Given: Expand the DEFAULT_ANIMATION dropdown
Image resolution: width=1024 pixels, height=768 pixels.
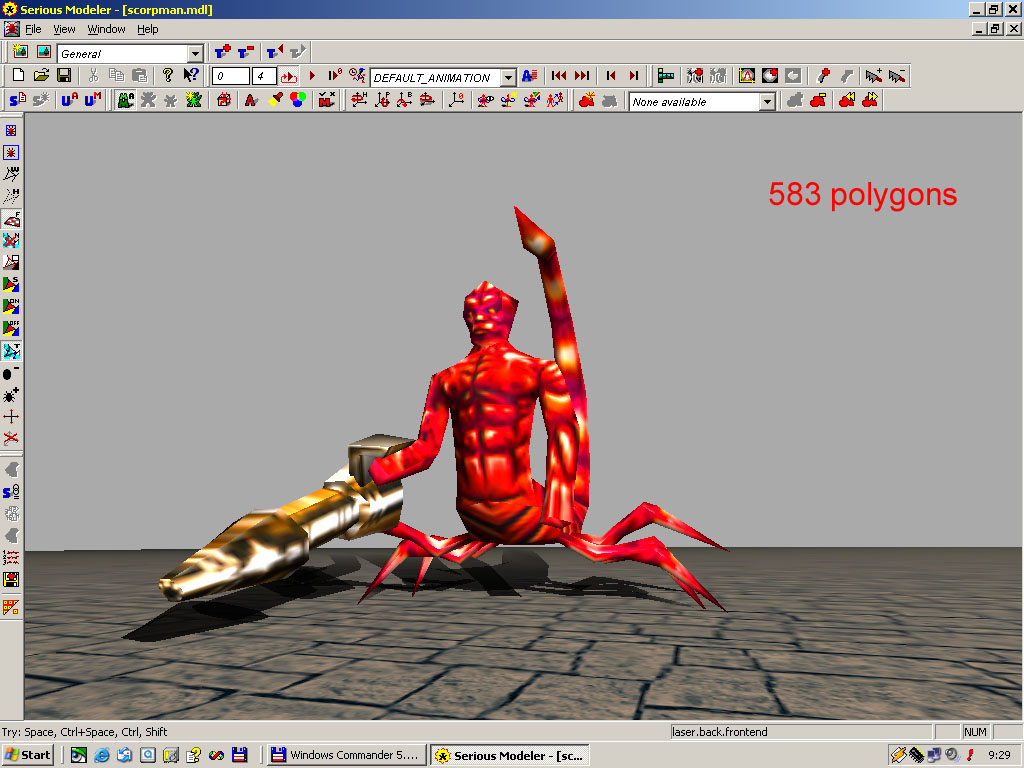Looking at the screenshot, I should (508, 78).
